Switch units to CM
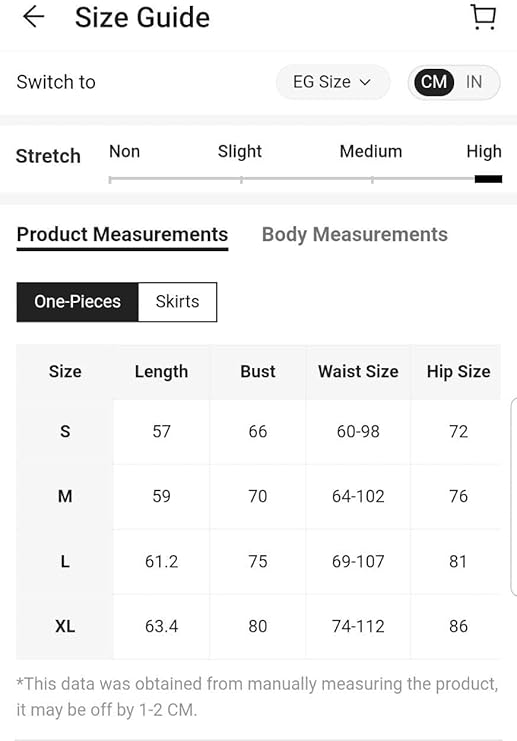The height and width of the screenshot is (741, 517). (434, 82)
